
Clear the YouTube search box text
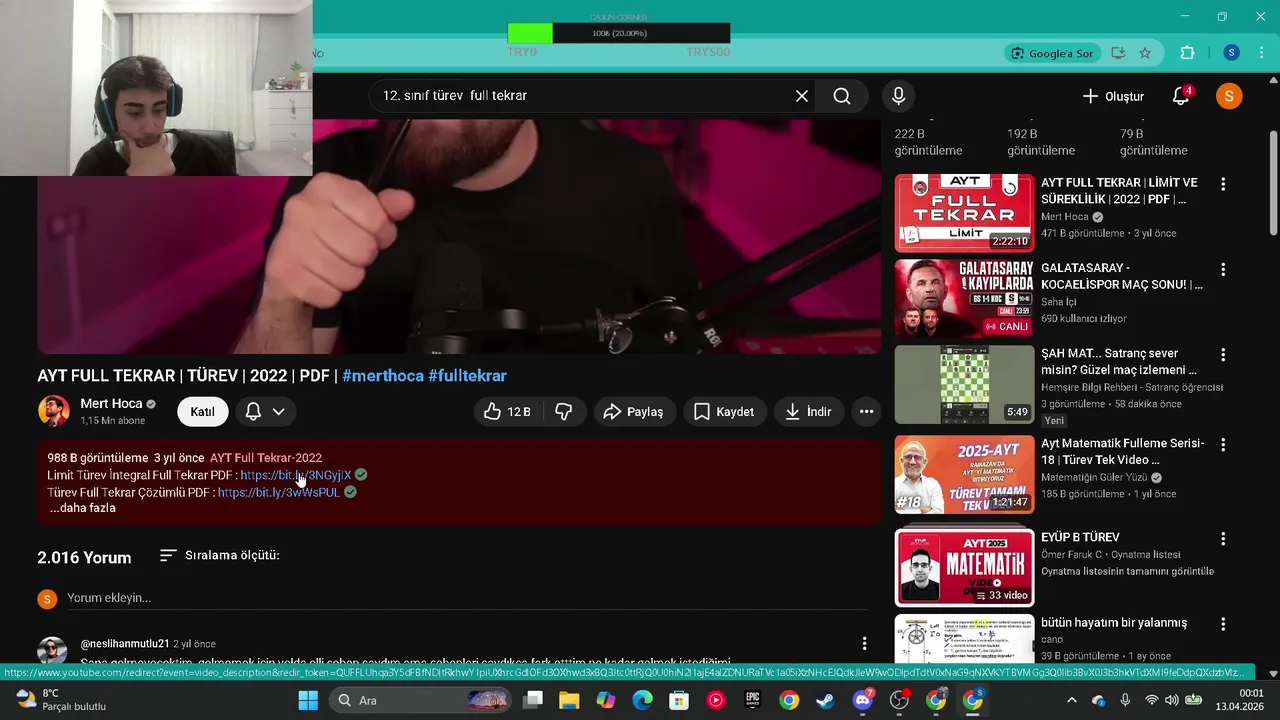tap(801, 96)
